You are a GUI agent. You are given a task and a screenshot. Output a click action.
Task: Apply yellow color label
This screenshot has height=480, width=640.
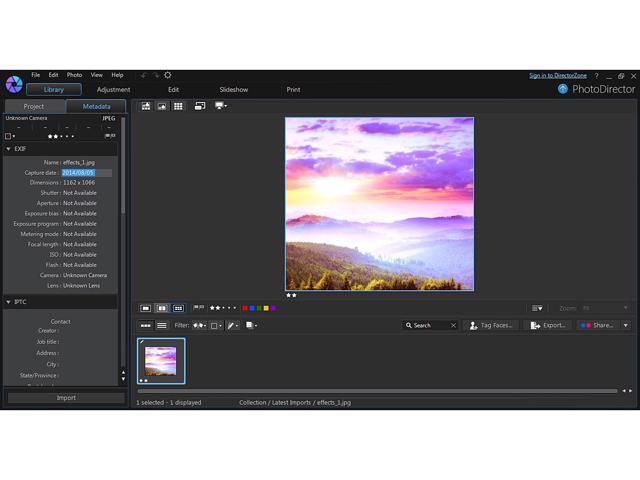266,308
